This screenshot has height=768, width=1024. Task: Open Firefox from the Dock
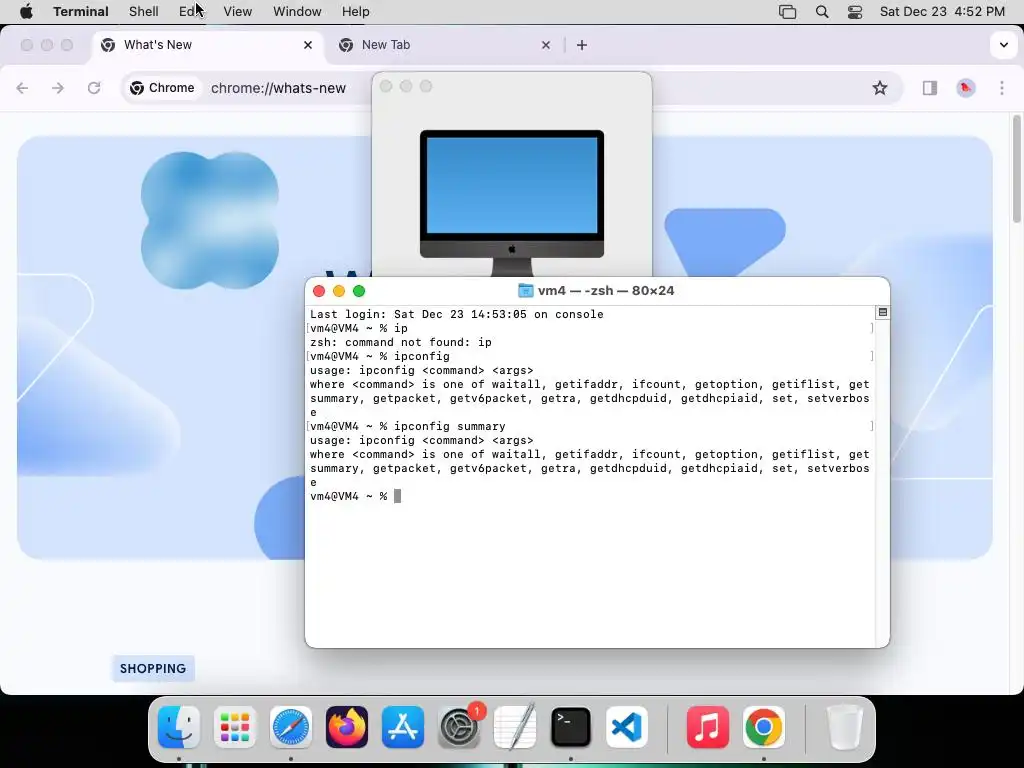coord(347,727)
